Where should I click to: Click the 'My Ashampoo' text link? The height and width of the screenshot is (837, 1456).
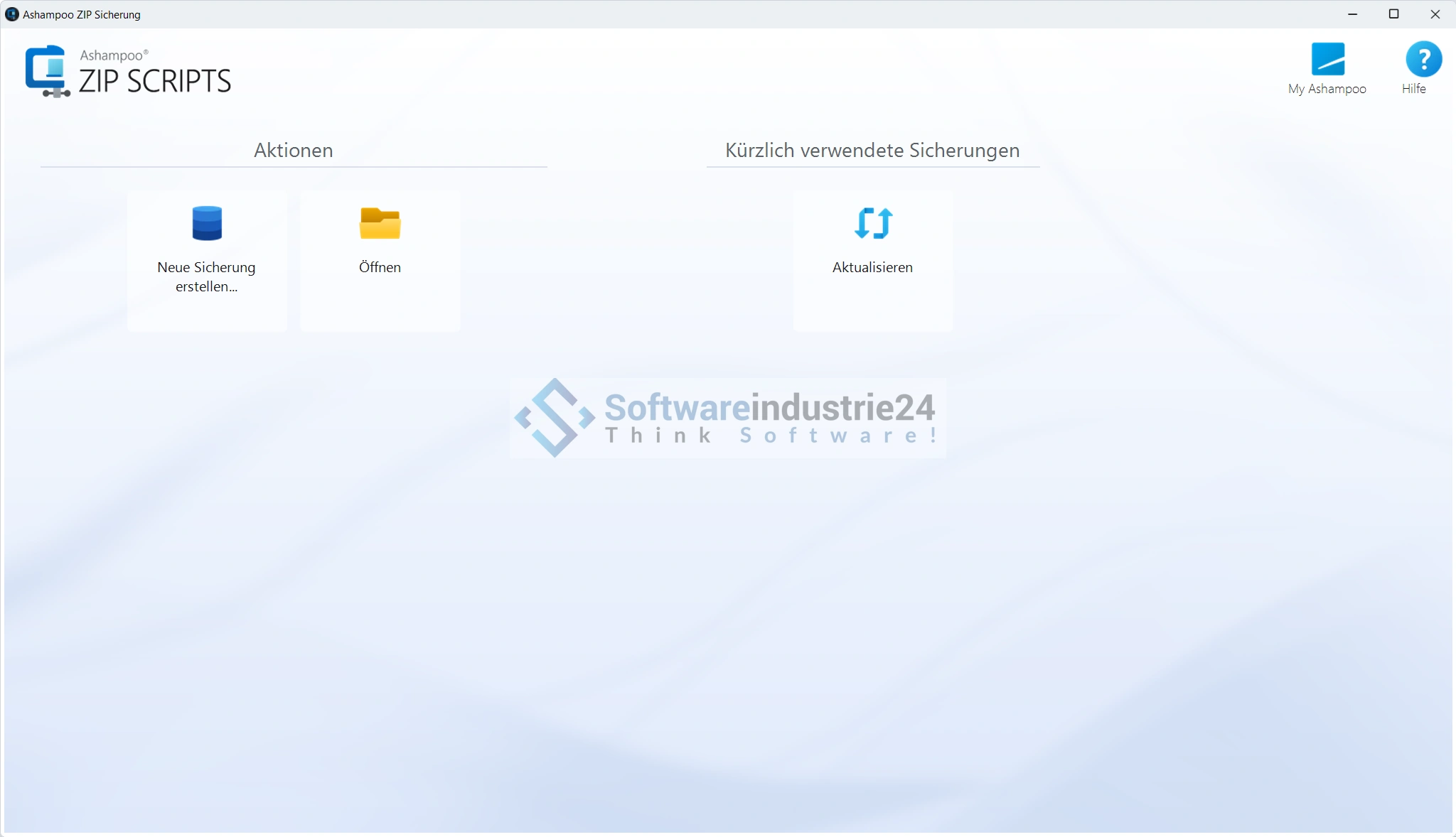tap(1327, 89)
